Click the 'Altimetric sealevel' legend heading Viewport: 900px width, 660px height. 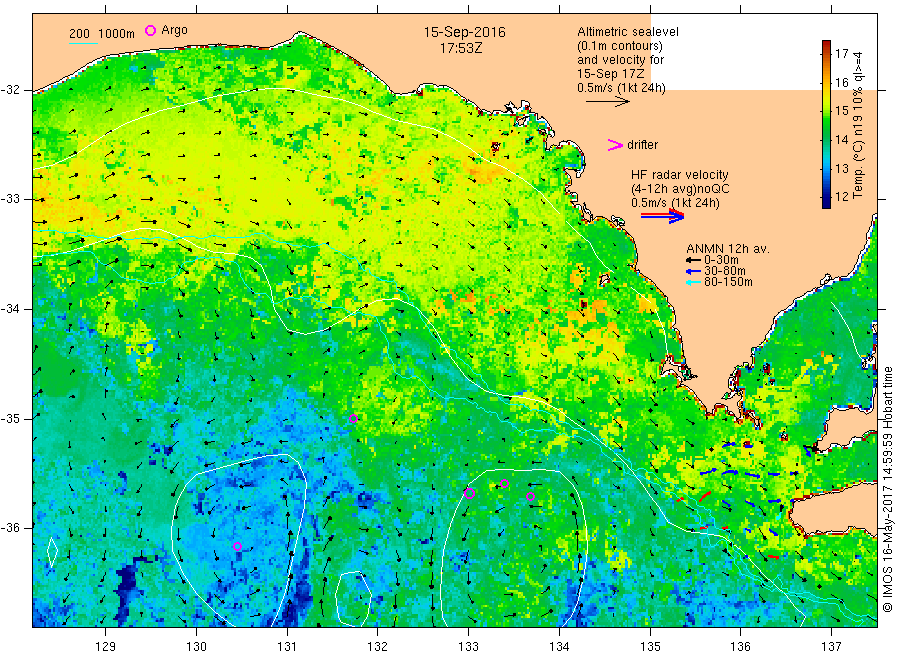click(x=628, y=32)
